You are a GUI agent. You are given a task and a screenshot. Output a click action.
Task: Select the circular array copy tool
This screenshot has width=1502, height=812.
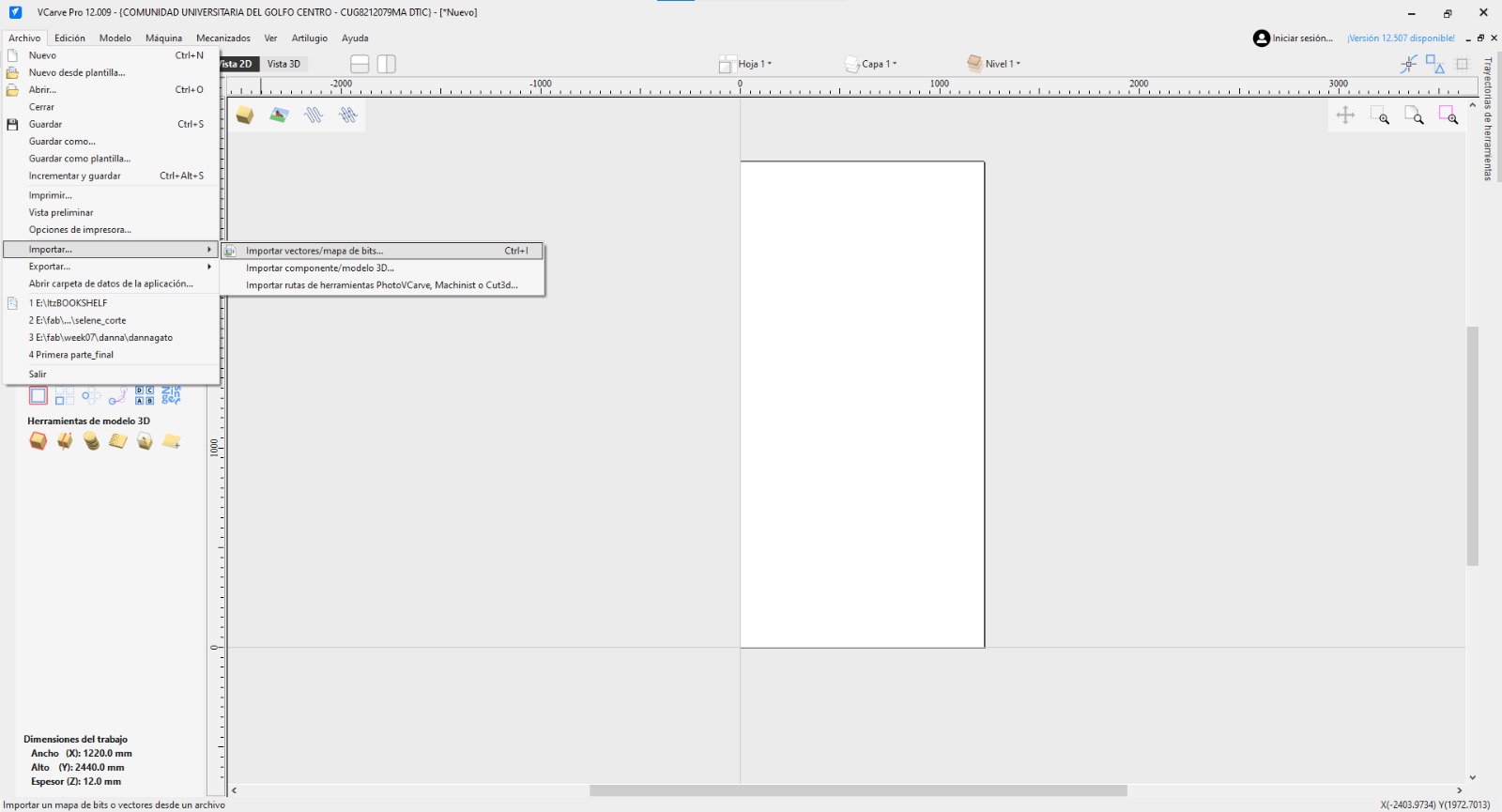click(91, 396)
